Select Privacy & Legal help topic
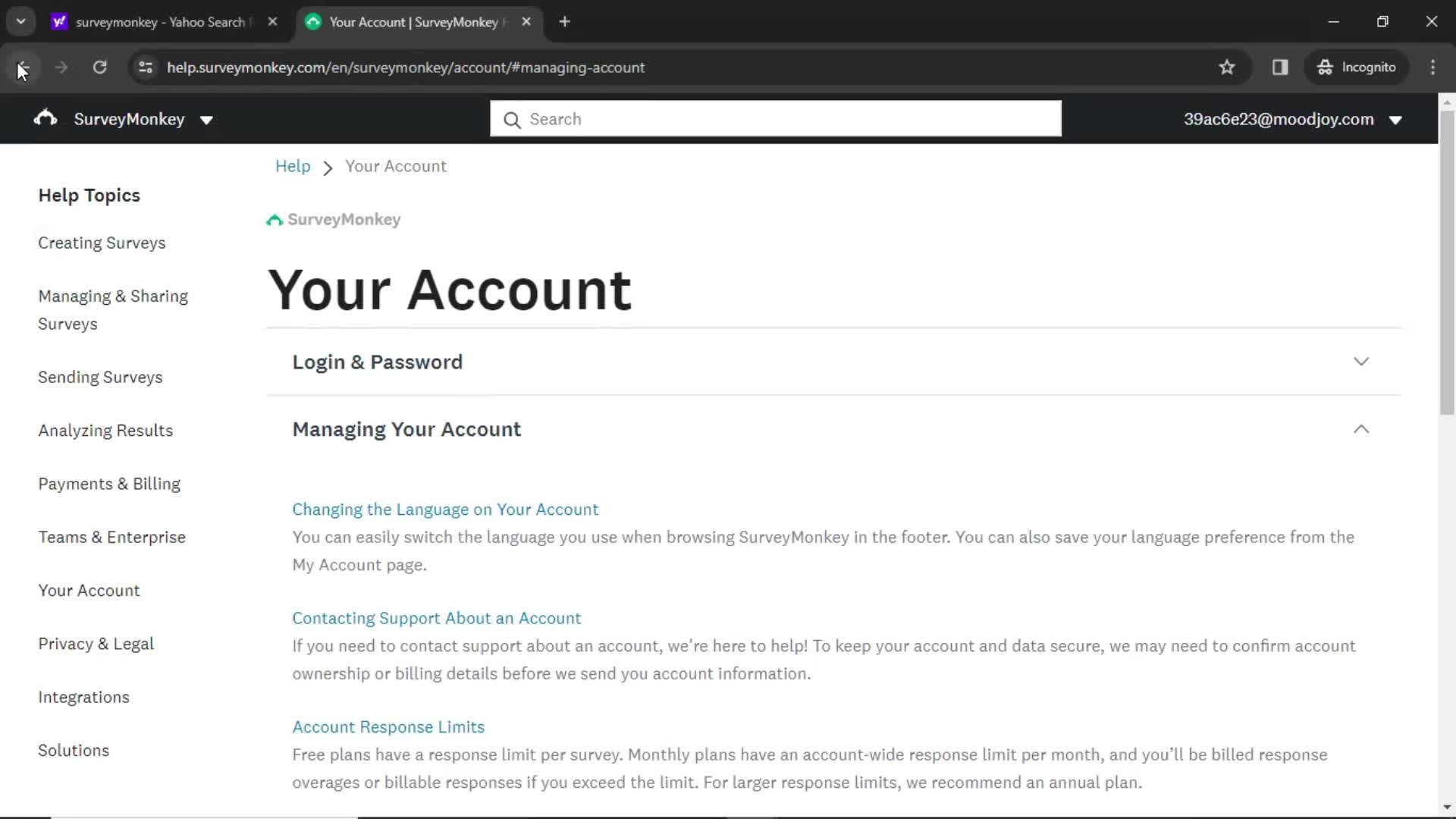Viewport: 1456px width, 819px height. [96, 644]
